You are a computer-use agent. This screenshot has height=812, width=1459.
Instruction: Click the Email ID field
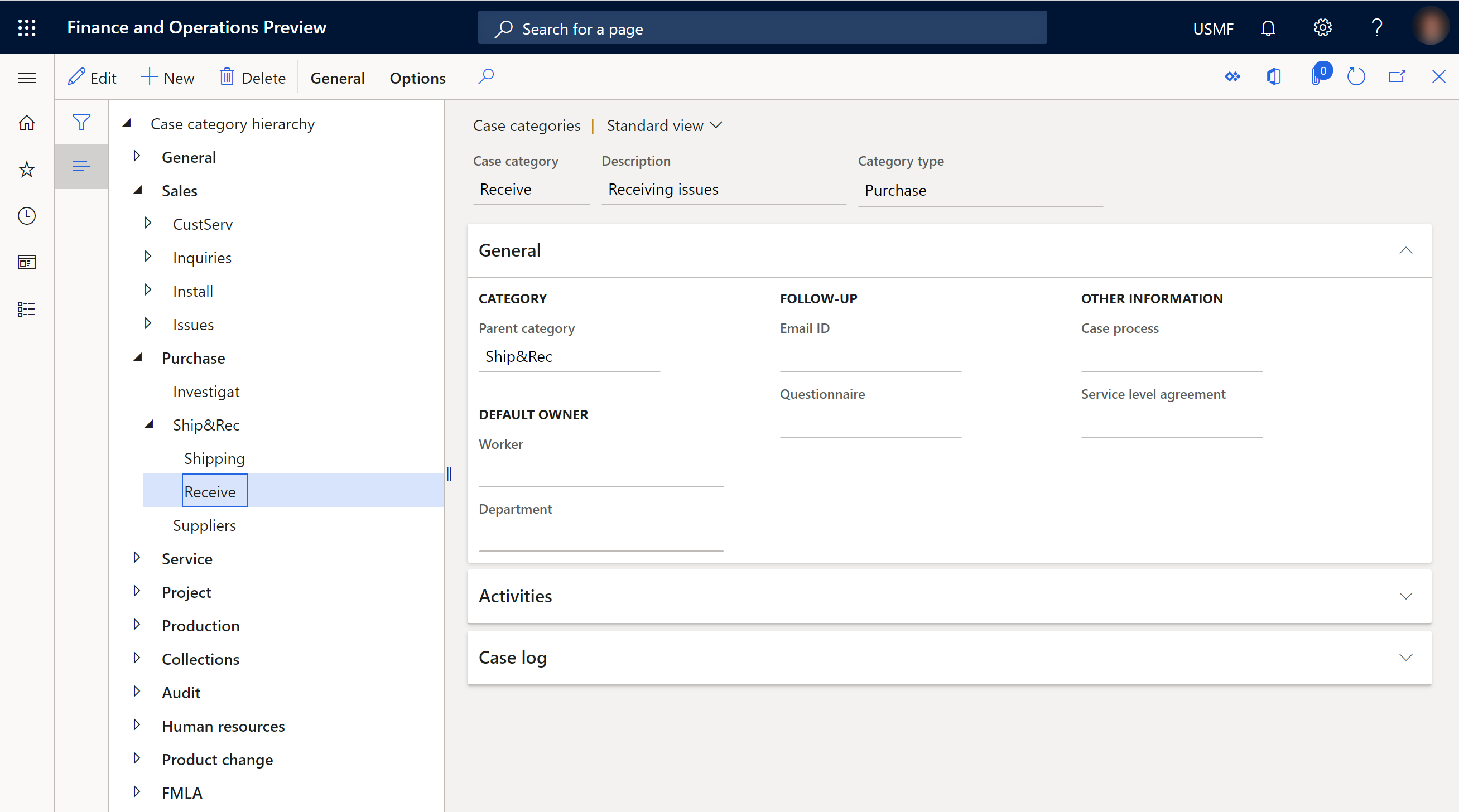tap(870, 356)
